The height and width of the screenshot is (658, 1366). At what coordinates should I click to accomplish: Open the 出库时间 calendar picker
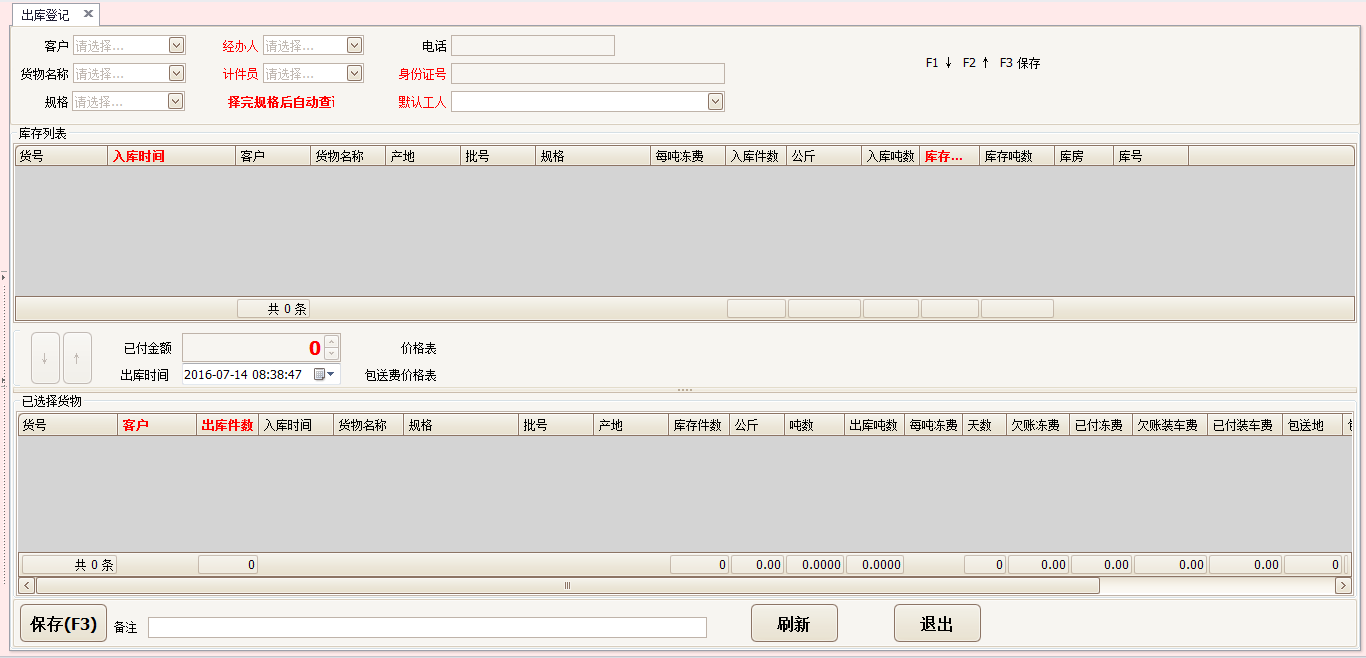pos(324,375)
